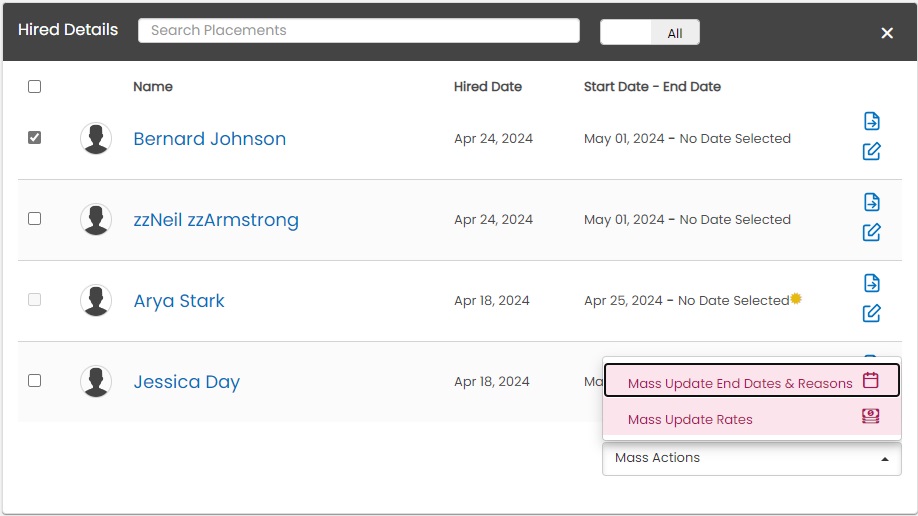Click the export icon for Arya Stark
This screenshot has height=516, width=918.
tap(871, 283)
